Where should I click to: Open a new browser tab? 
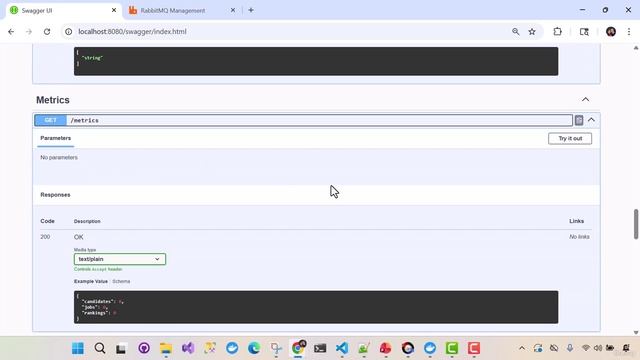pyautogui.click(x=251, y=10)
